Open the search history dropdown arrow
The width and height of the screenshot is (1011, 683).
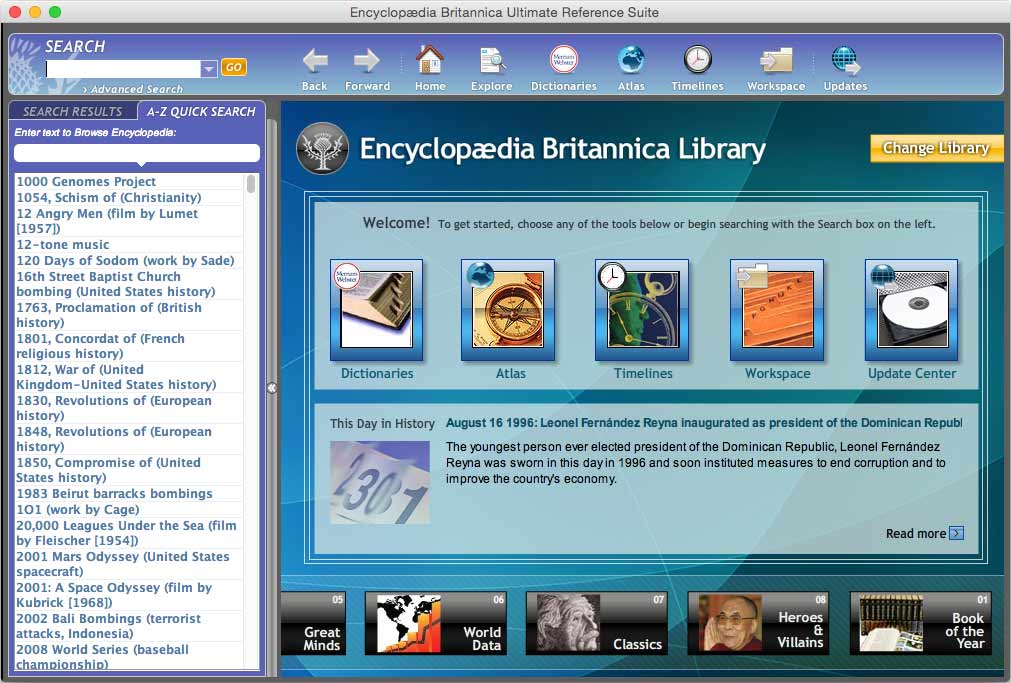(x=208, y=68)
